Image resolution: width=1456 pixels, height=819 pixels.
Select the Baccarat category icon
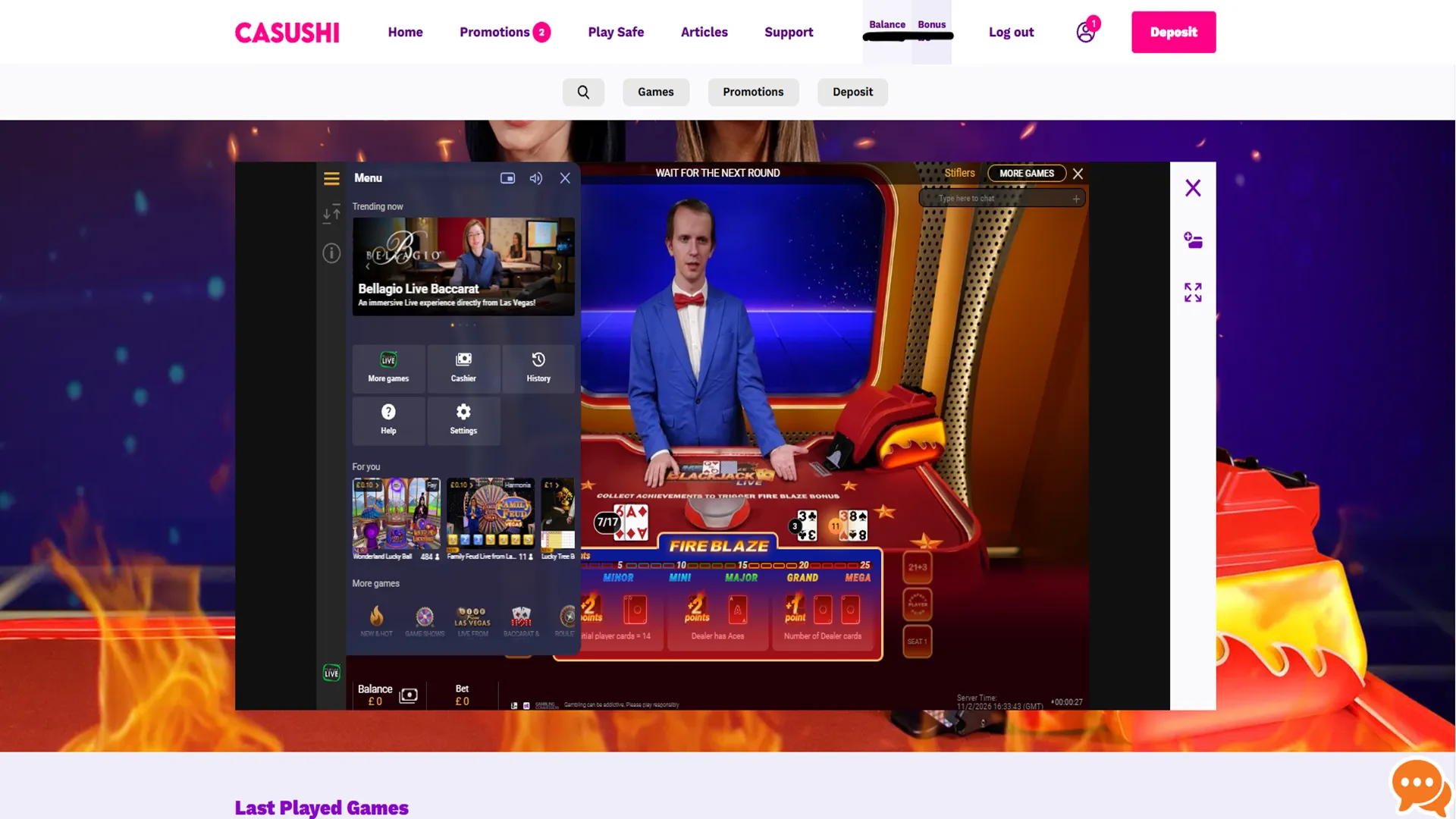(521, 620)
